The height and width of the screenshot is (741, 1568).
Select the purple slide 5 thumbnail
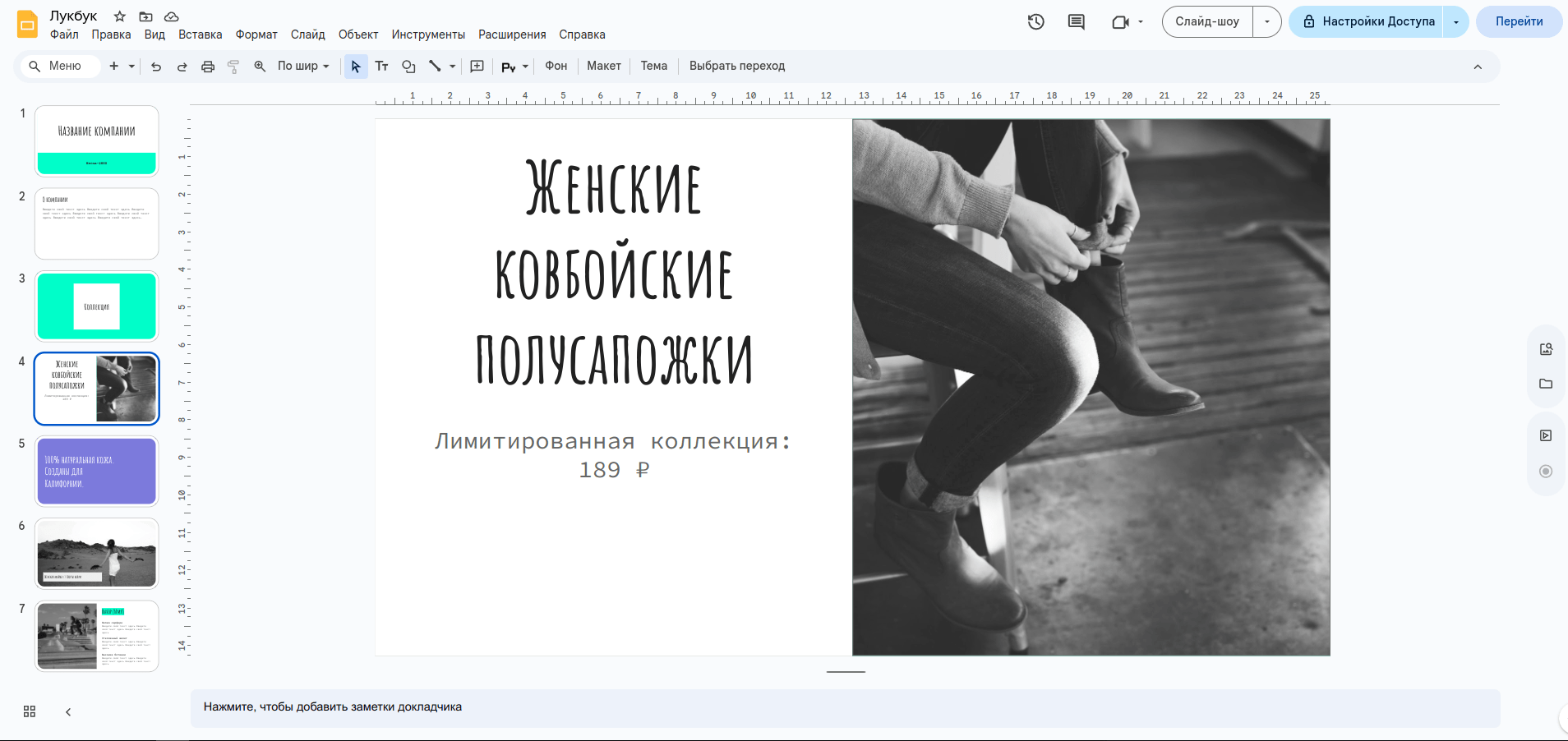pos(97,471)
